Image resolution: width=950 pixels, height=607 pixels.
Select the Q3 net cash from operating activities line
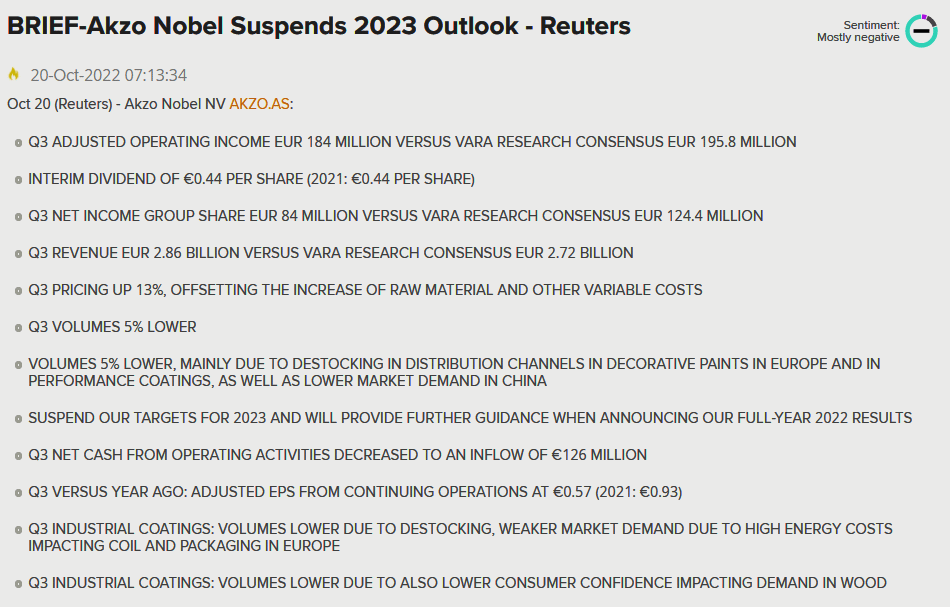coord(337,455)
